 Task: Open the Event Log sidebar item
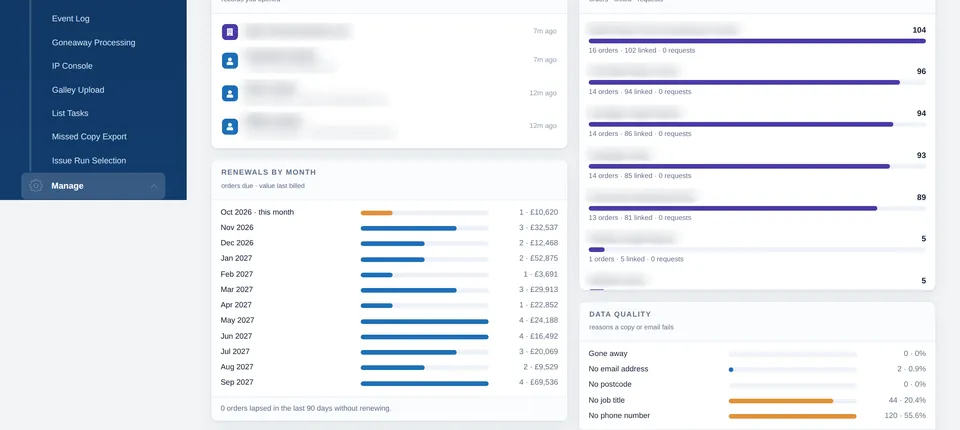pos(70,18)
